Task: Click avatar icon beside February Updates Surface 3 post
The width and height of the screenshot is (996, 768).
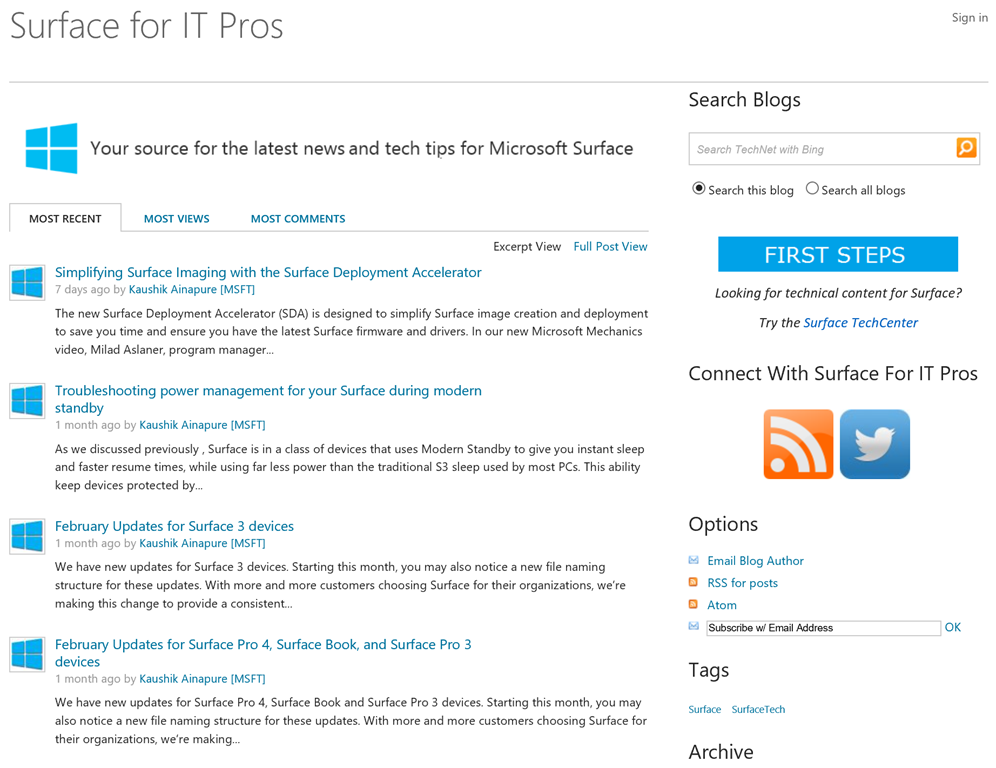Action: coord(27,536)
